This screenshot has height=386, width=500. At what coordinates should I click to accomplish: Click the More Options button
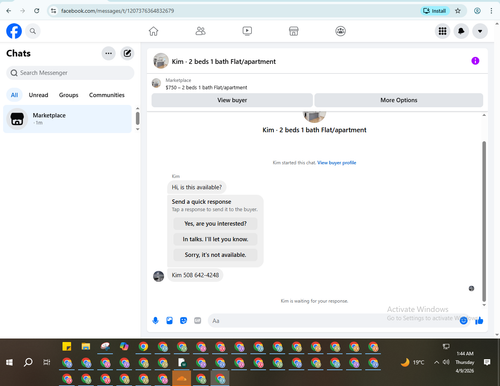click(x=399, y=100)
